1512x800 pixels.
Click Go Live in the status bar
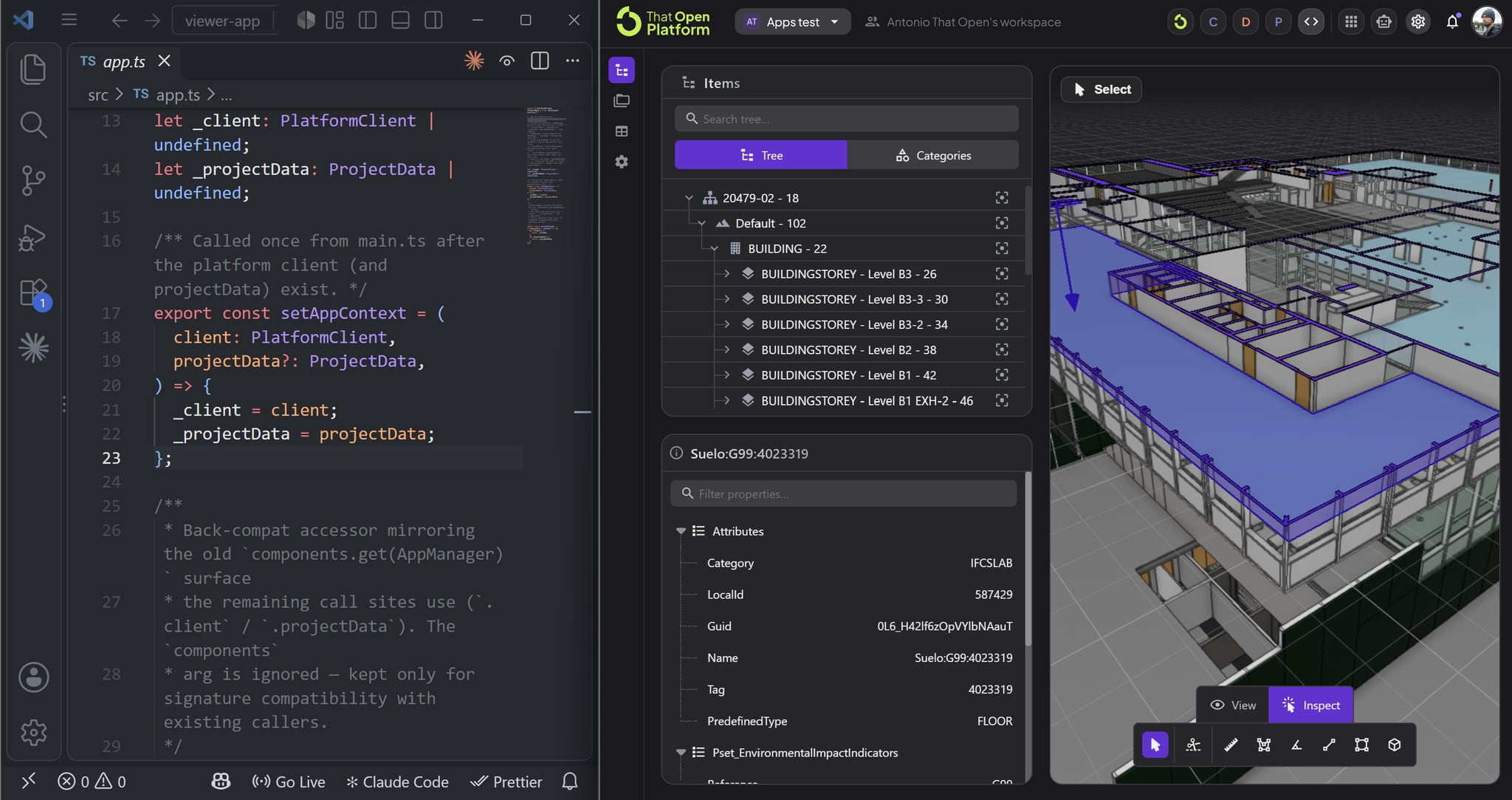click(x=289, y=782)
